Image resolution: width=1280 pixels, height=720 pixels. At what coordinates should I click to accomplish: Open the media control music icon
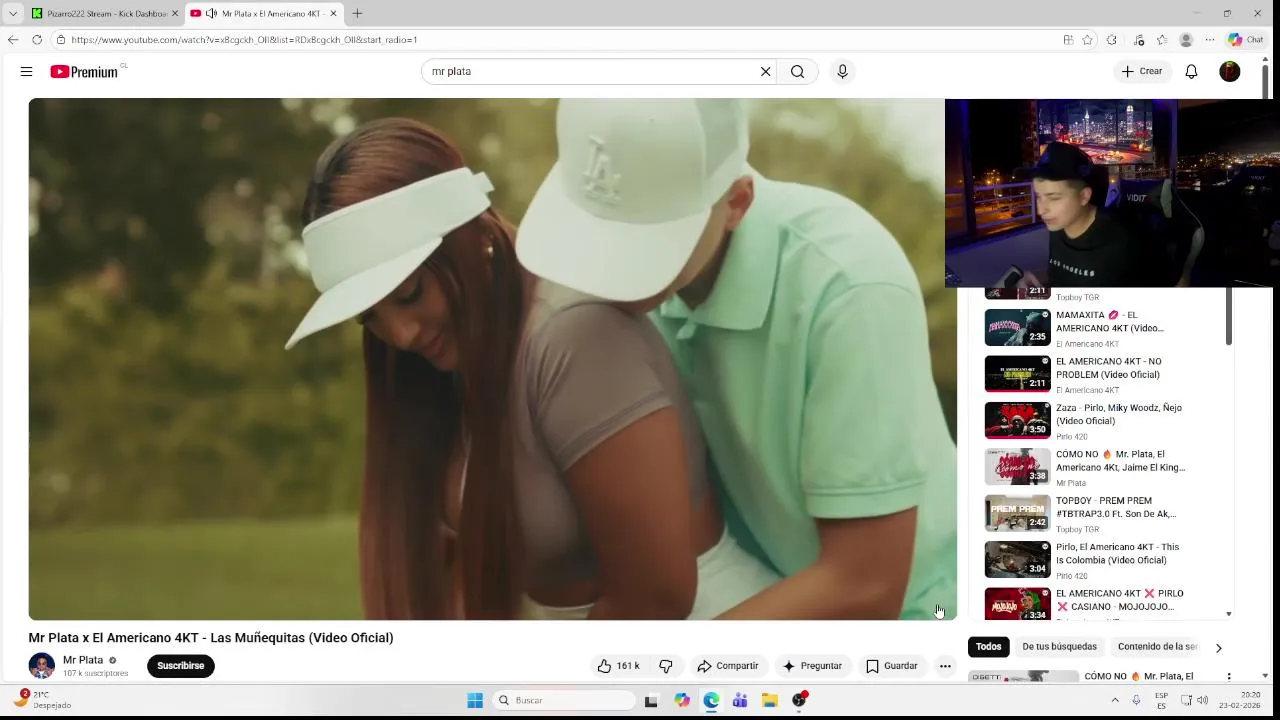click(1139, 40)
